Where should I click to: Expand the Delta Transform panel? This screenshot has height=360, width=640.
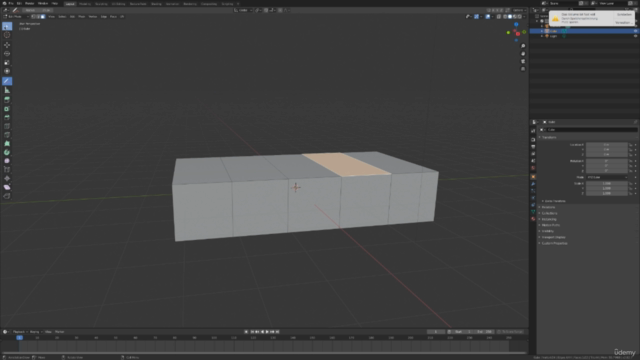pos(554,201)
